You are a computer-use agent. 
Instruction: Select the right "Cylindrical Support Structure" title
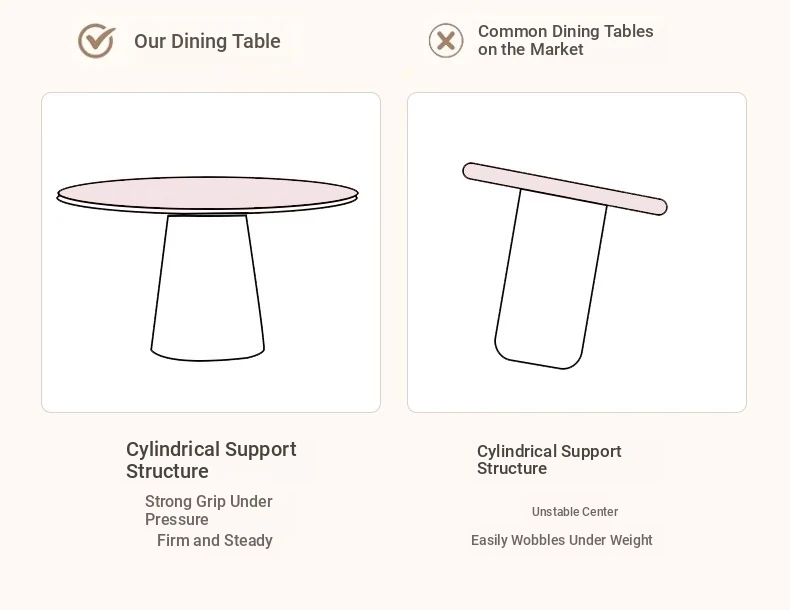tap(549, 459)
